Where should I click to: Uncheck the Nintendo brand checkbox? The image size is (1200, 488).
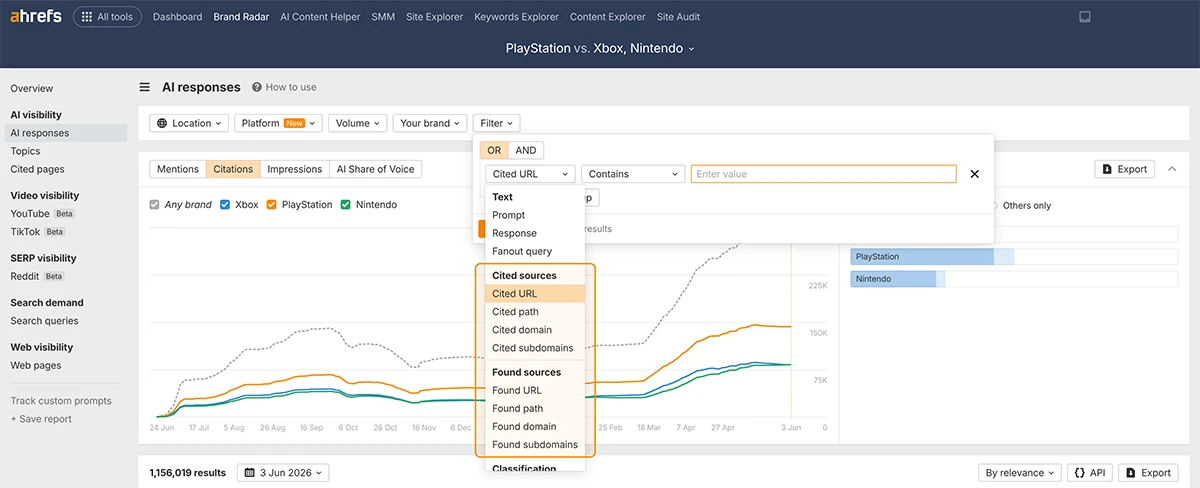point(346,205)
